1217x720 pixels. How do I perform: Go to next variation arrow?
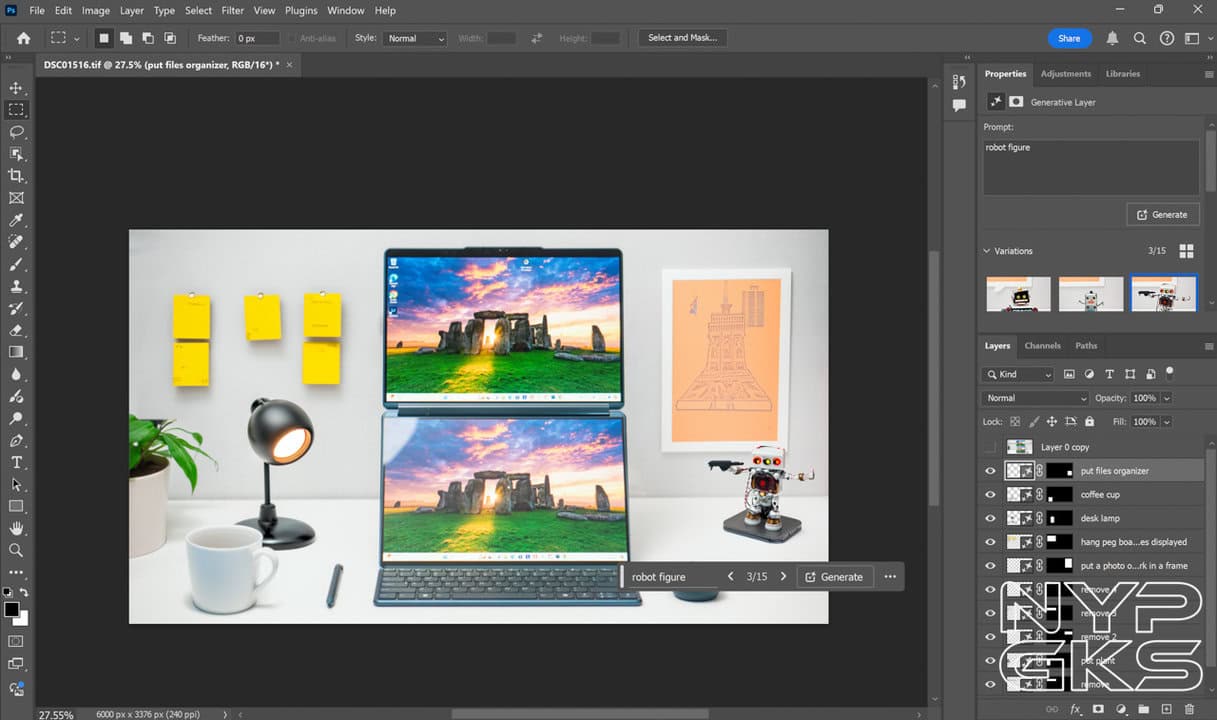pos(783,577)
